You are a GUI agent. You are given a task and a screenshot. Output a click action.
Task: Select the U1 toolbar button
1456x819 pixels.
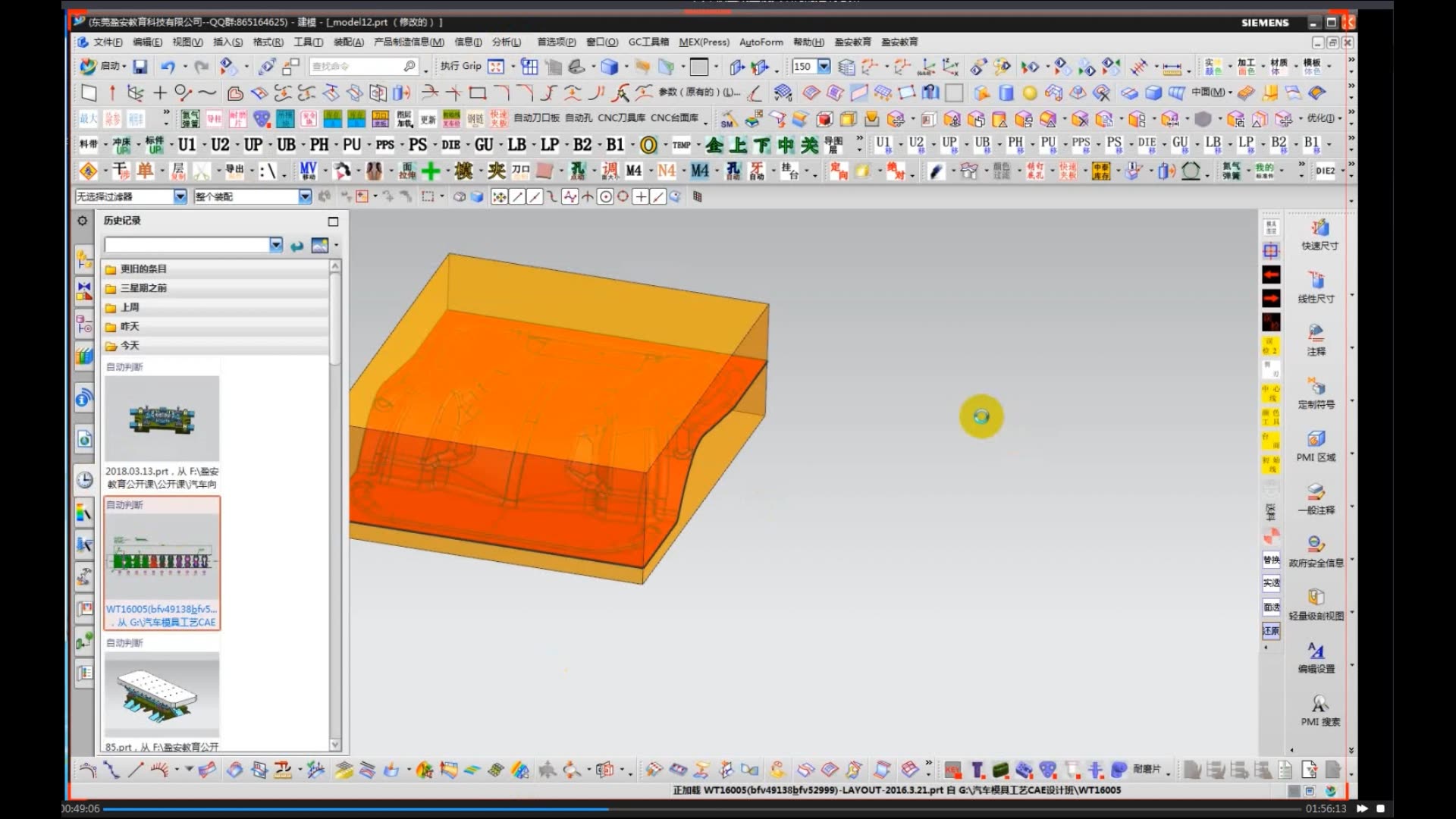point(187,144)
